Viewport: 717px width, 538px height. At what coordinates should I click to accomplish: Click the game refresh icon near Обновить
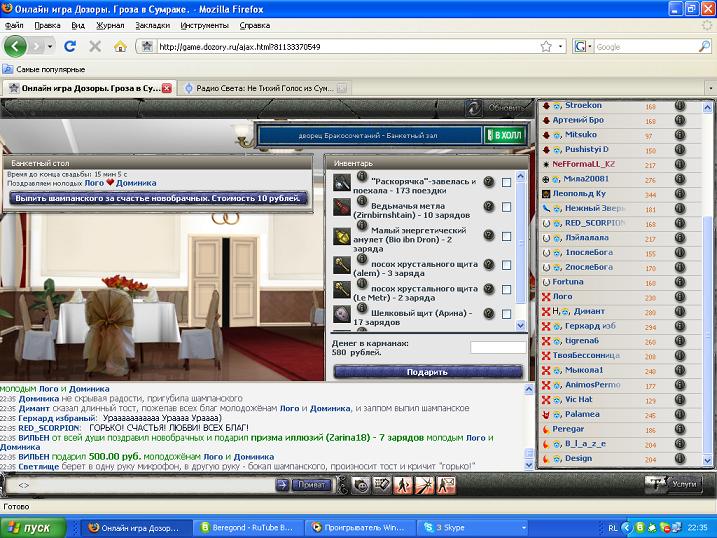(473, 108)
